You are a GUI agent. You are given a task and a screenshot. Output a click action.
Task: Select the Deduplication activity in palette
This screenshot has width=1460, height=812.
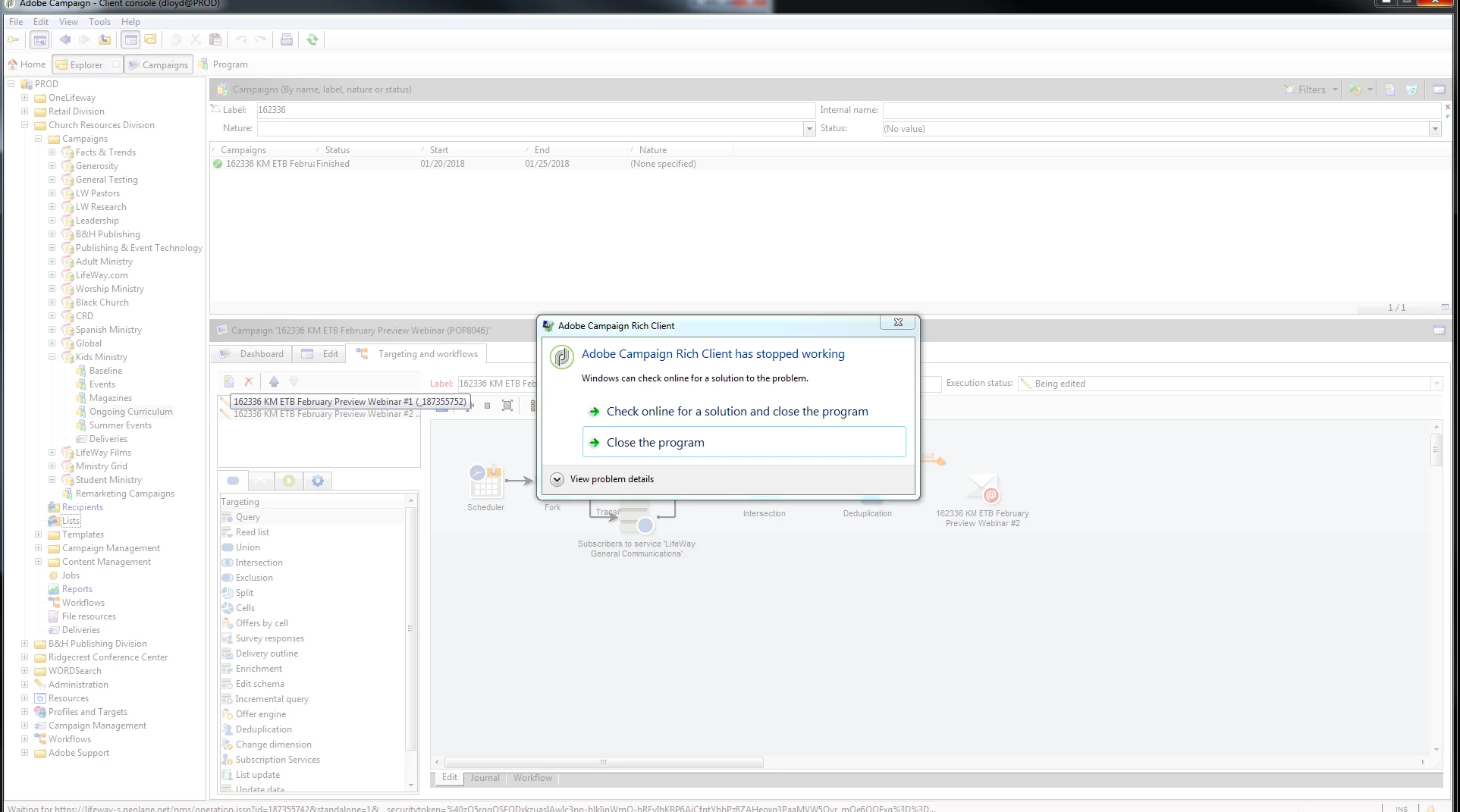click(x=263, y=729)
